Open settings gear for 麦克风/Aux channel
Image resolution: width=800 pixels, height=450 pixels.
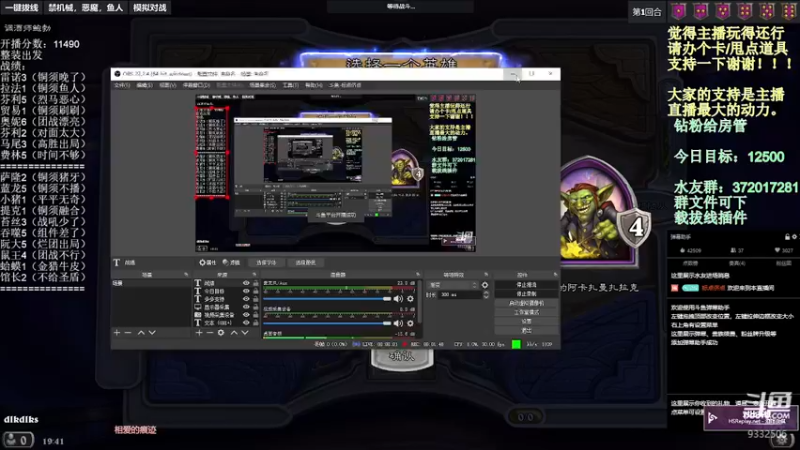click(x=410, y=299)
